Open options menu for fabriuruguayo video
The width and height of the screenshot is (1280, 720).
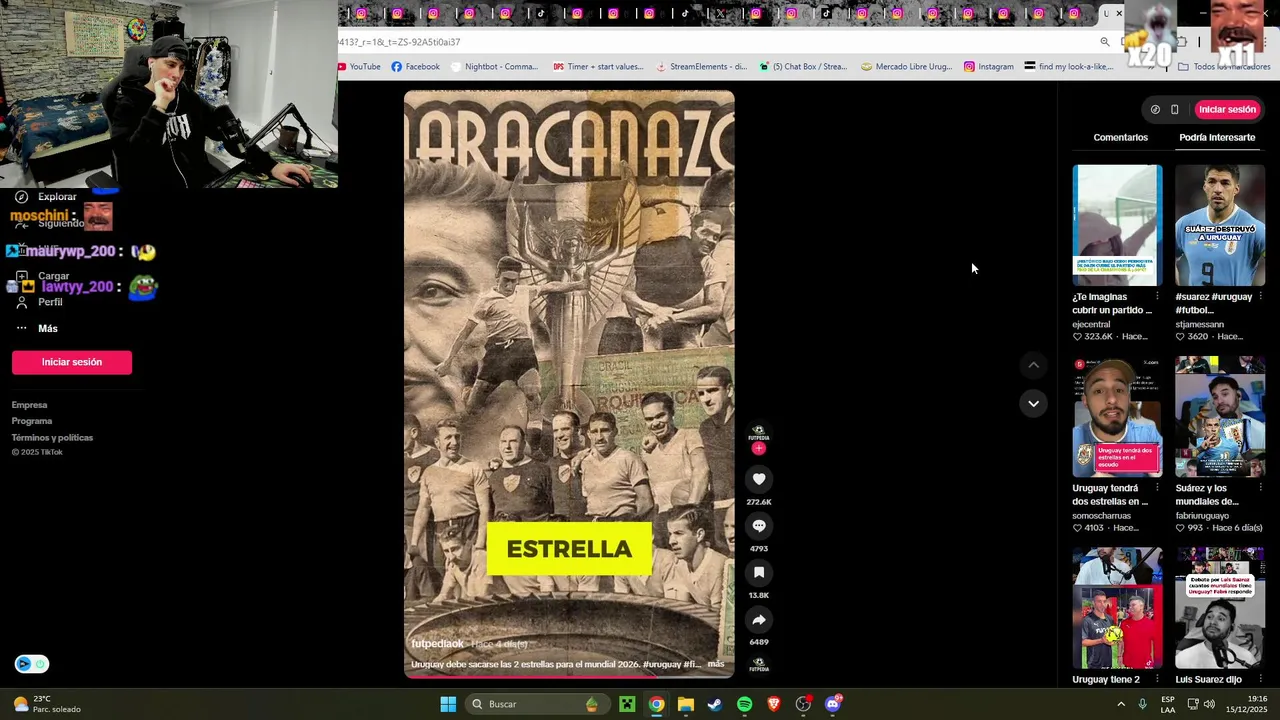(x=1260, y=488)
